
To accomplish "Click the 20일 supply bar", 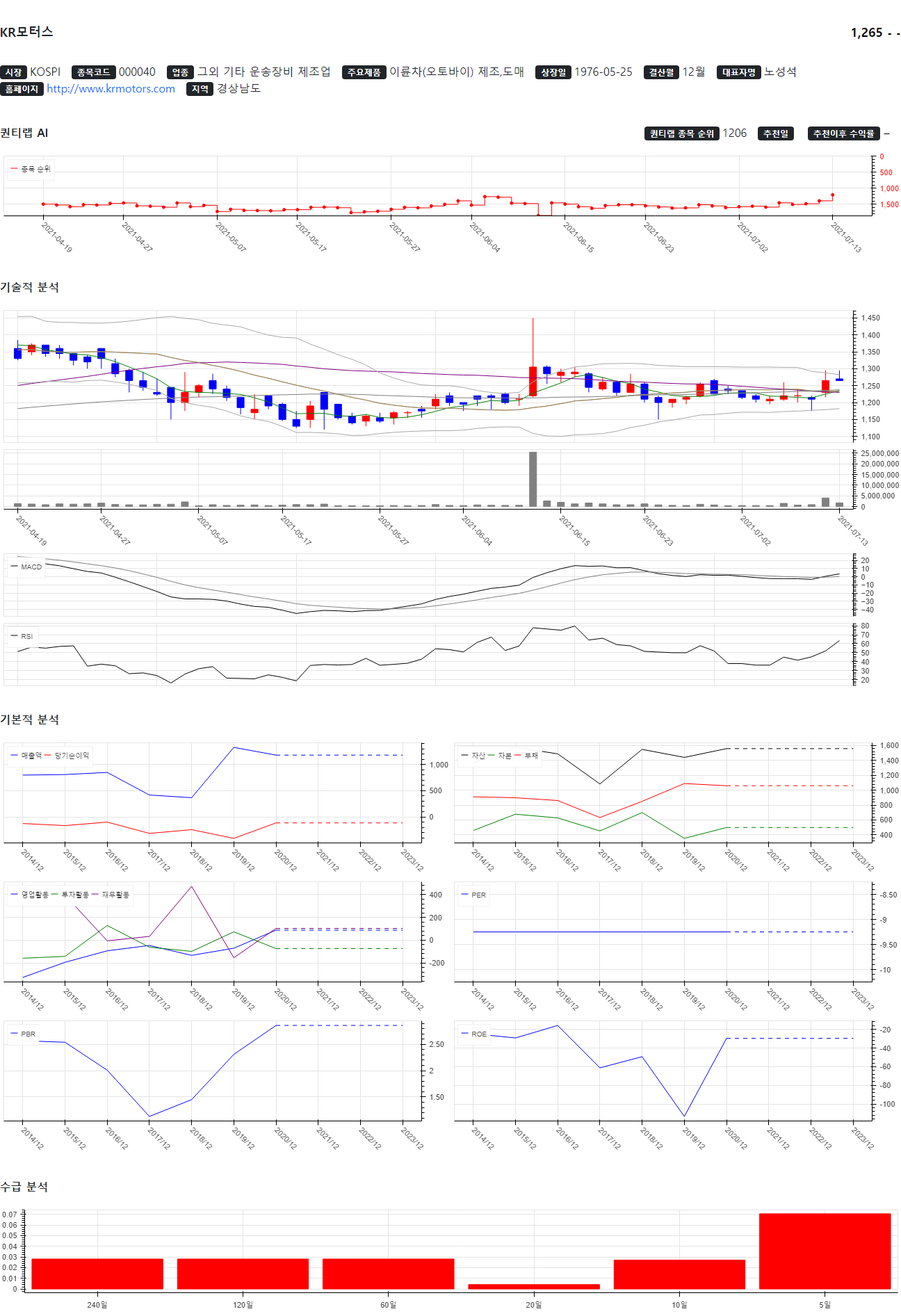I will coord(534,1286).
